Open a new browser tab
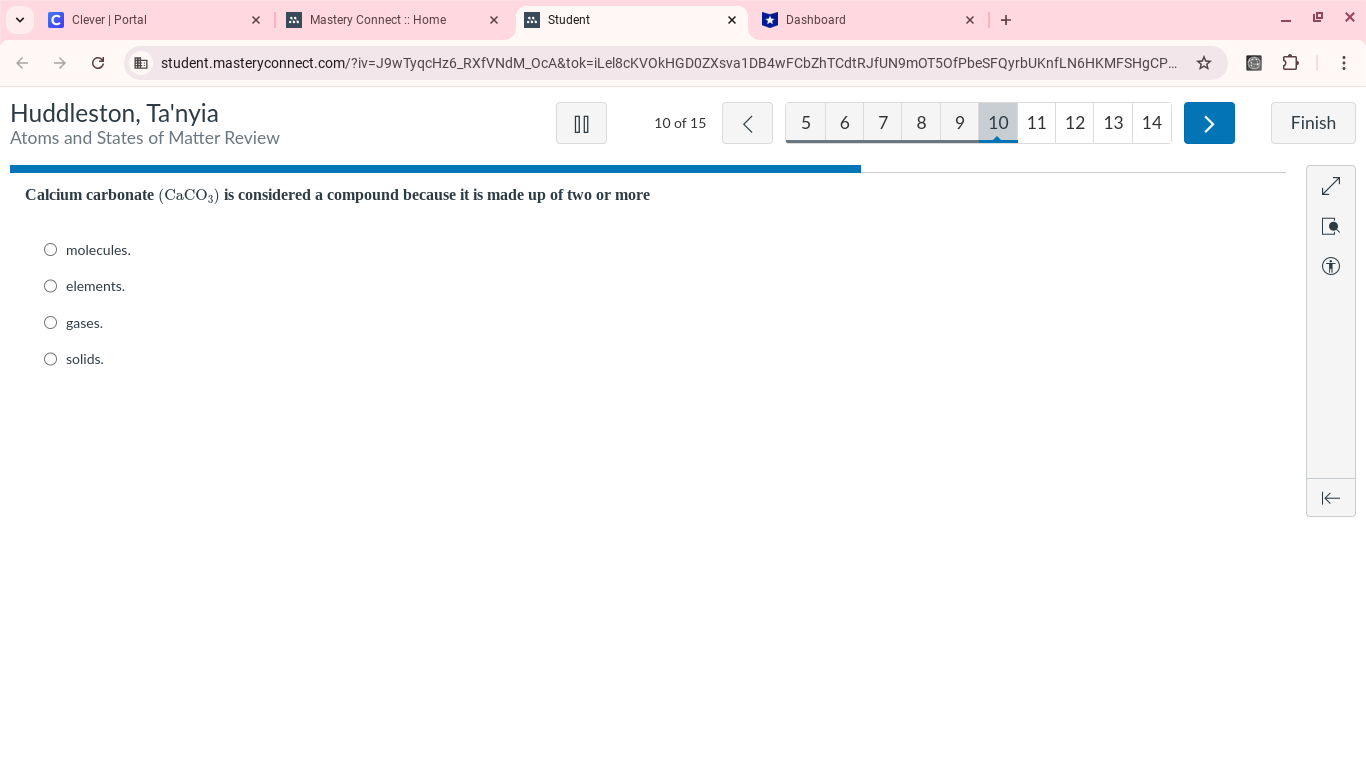 [x=1006, y=20]
